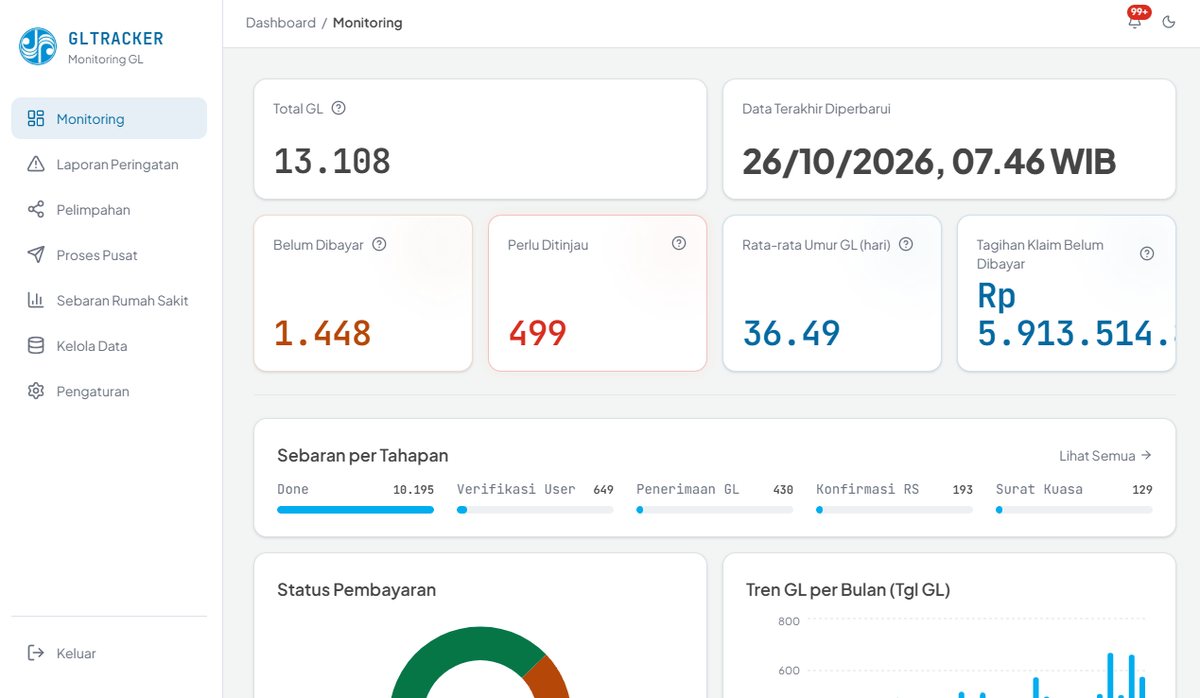Image resolution: width=1200 pixels, height=698 pixels.
Task: Click the Status Pembayaran heading
Action: [356, 590]
